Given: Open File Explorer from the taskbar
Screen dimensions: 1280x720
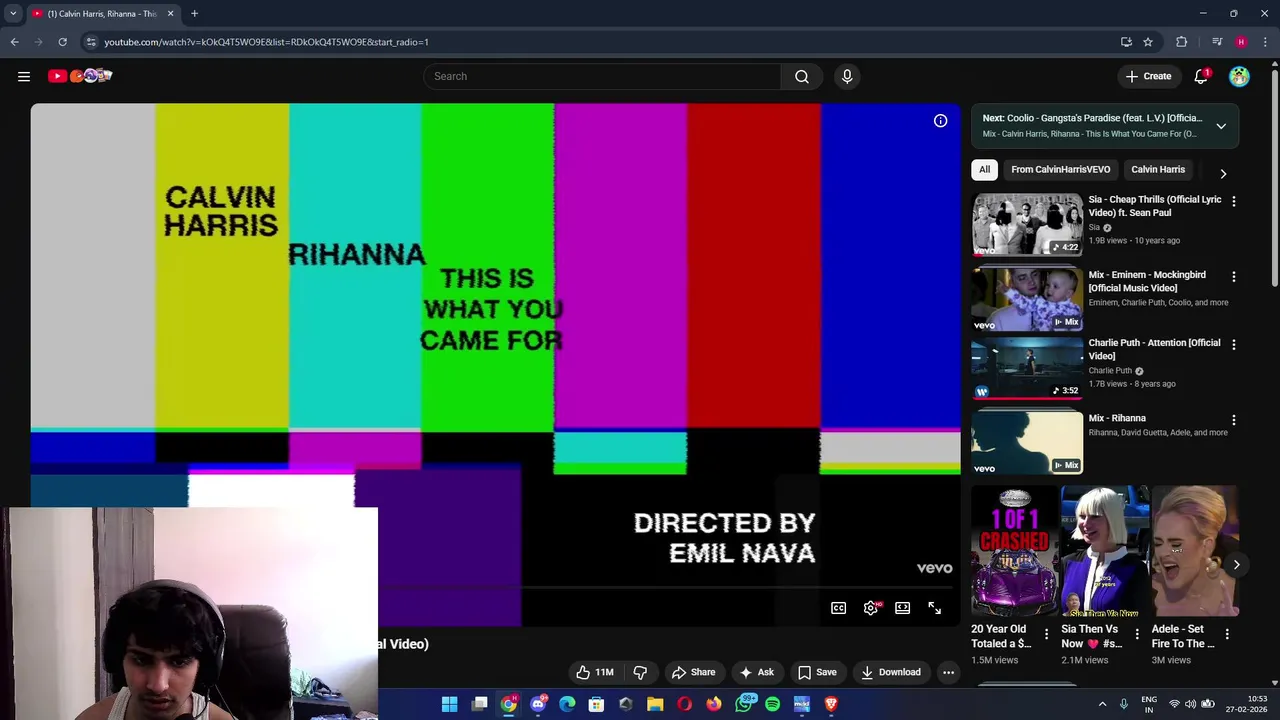Looking at the screenshot, I should click(x=655, y=704).
